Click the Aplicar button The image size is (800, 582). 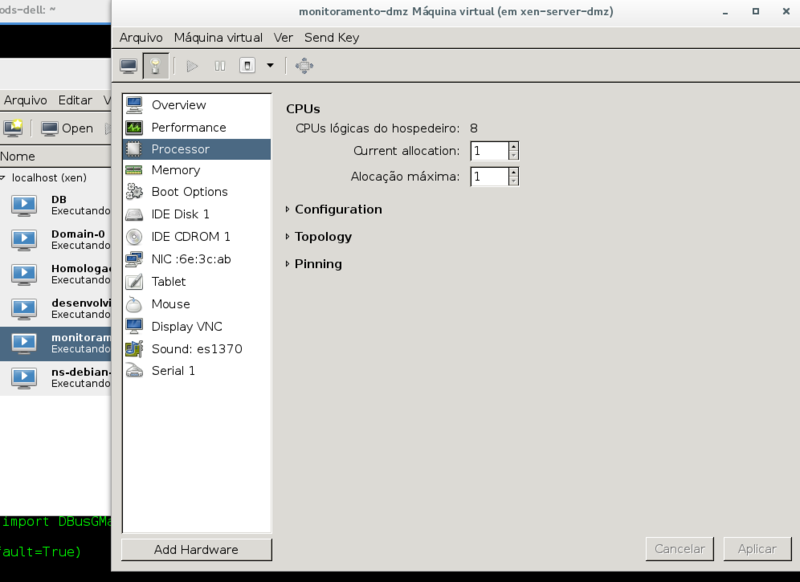coord(757,549)
